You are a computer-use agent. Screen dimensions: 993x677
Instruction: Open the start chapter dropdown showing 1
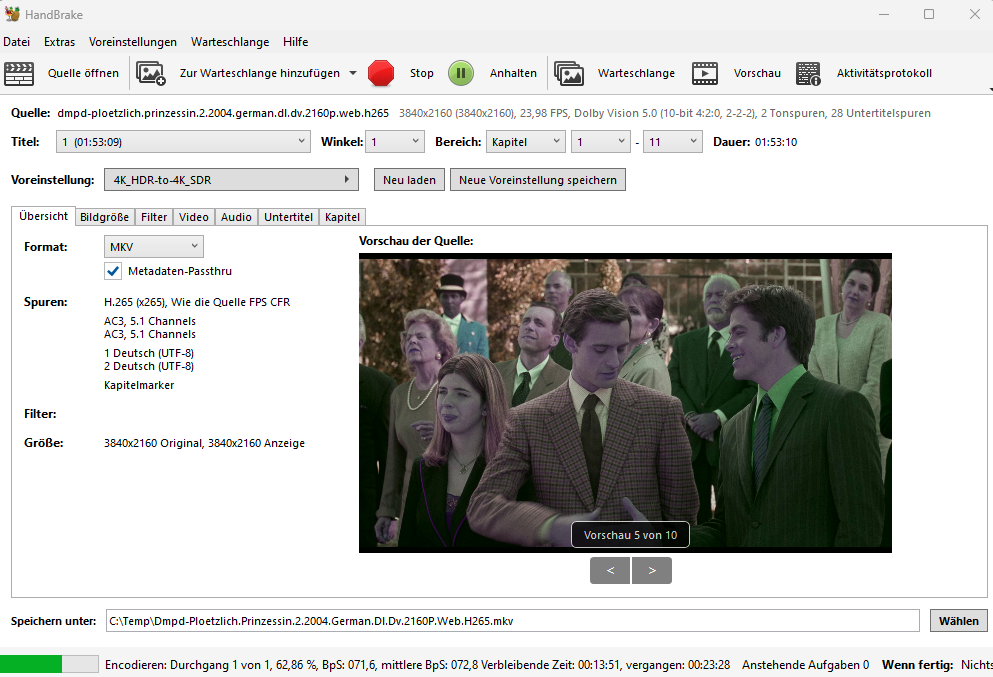pyautogui.click(x=600, y=142)
